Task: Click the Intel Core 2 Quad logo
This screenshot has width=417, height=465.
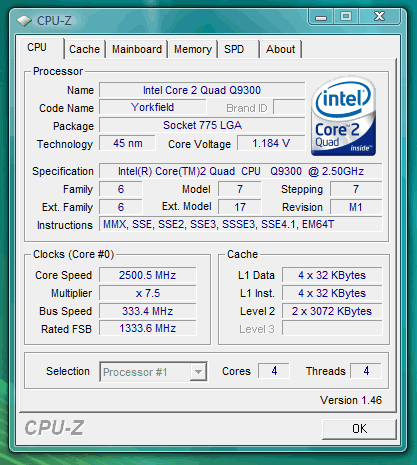Action: 343,116
